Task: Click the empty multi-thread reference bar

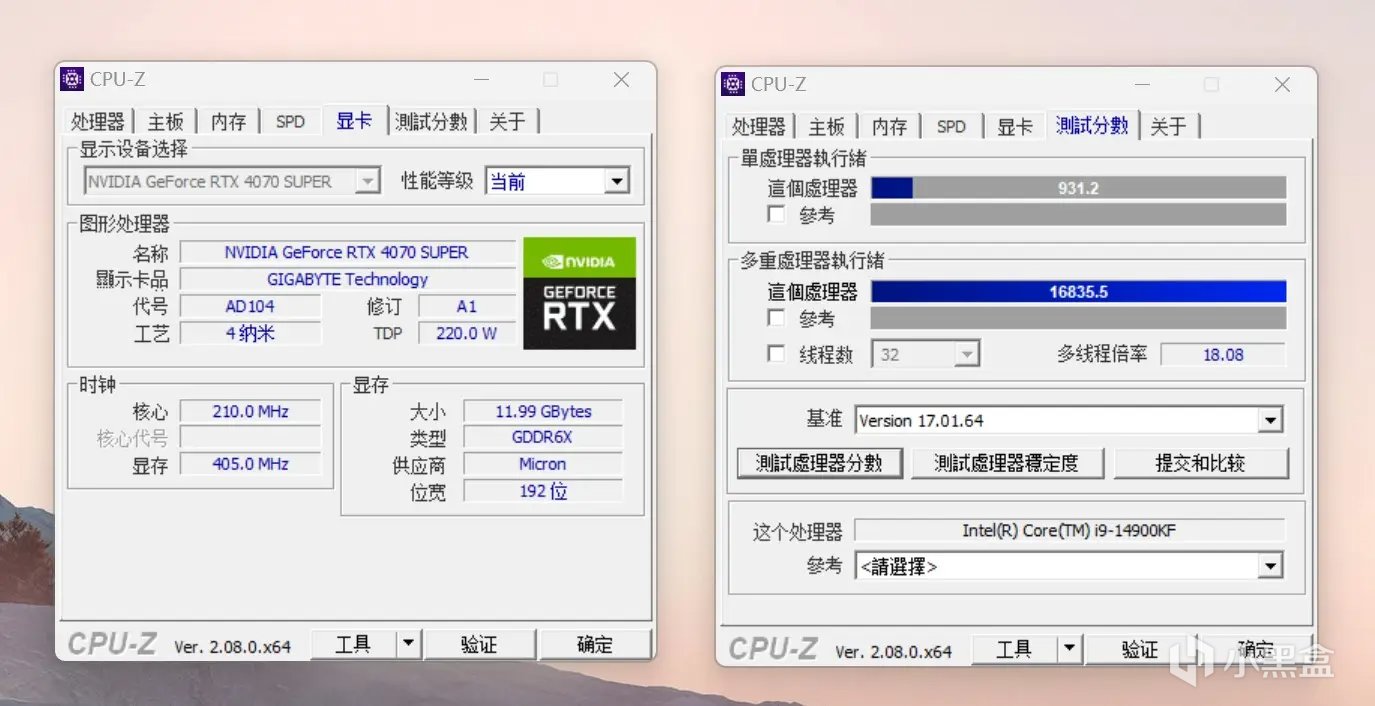Action: [1078, 318]
